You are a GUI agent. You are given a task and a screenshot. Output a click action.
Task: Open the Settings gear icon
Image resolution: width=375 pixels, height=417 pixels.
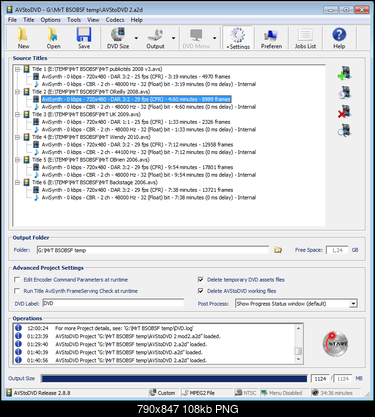coord(238,35)
